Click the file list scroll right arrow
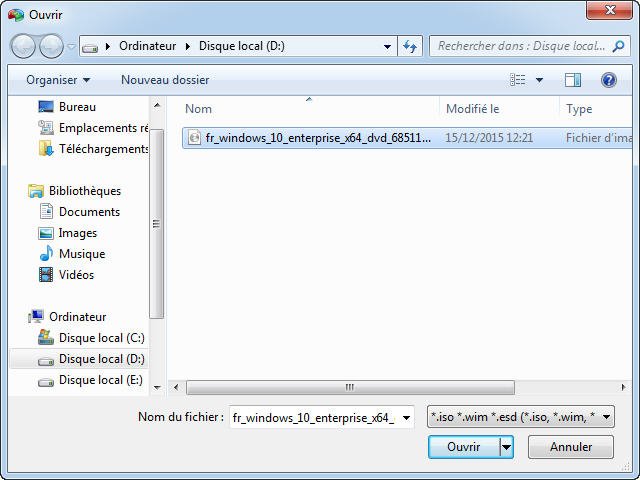The image size is (640, 480). pos(624,387)
